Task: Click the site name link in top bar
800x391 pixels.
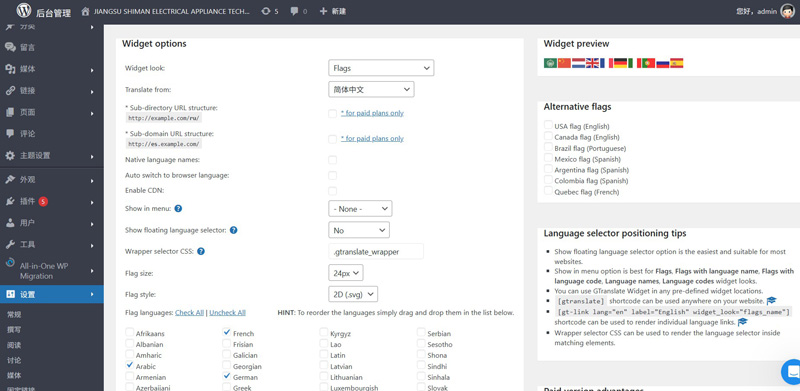Action: coord(172,11)
